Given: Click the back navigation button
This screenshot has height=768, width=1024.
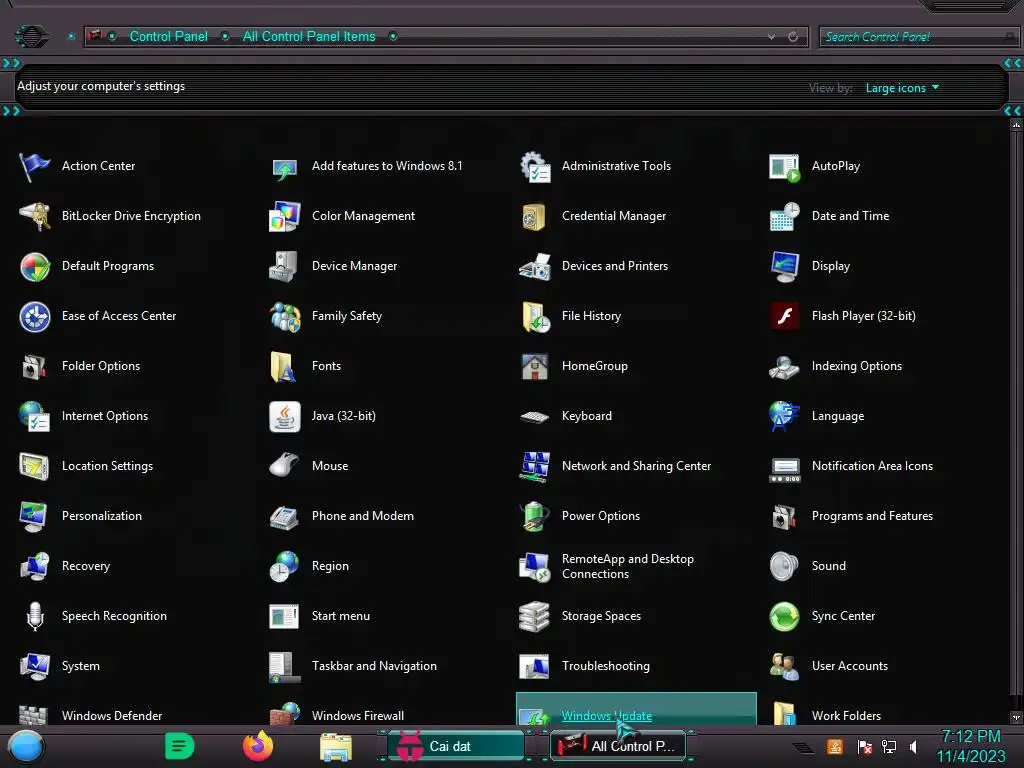Looking at the screenshot, I should coord(31,36).
